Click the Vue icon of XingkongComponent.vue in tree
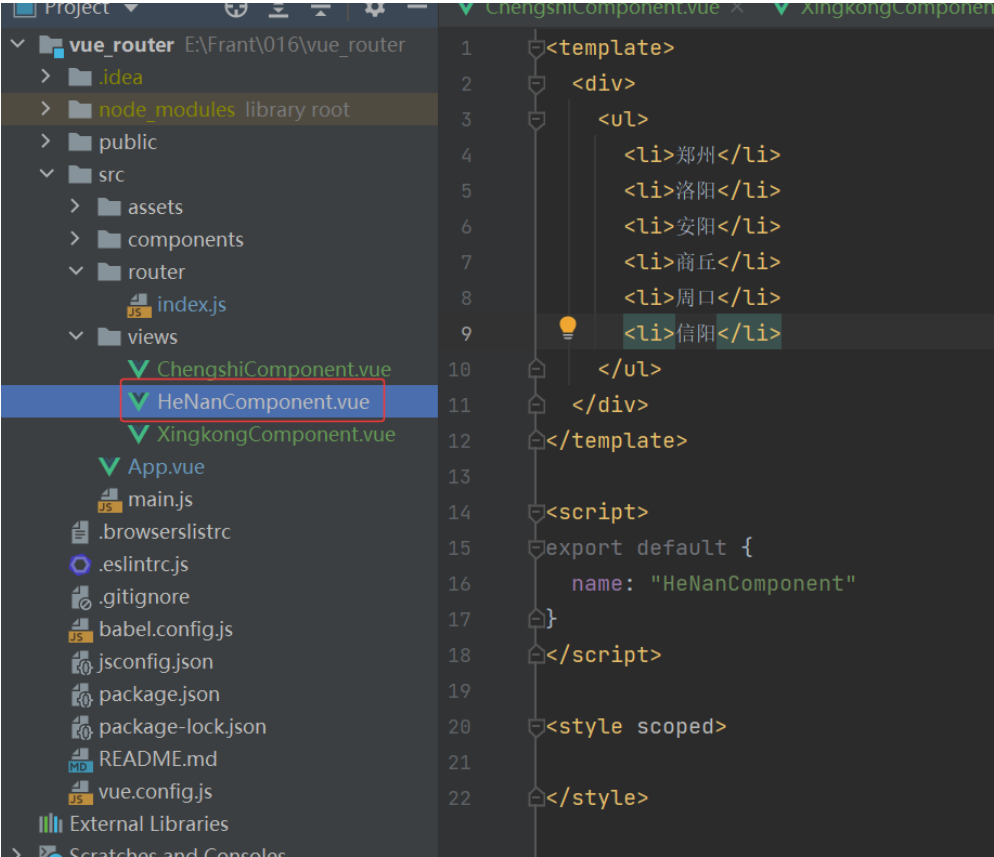Image resolution: width=994 pixels, height=857 pixels. [x=138, y=434]
